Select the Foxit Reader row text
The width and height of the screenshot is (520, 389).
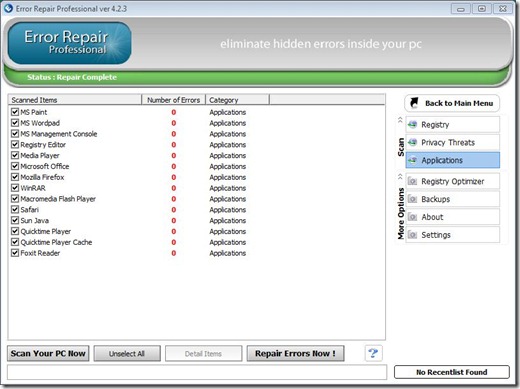40,253
